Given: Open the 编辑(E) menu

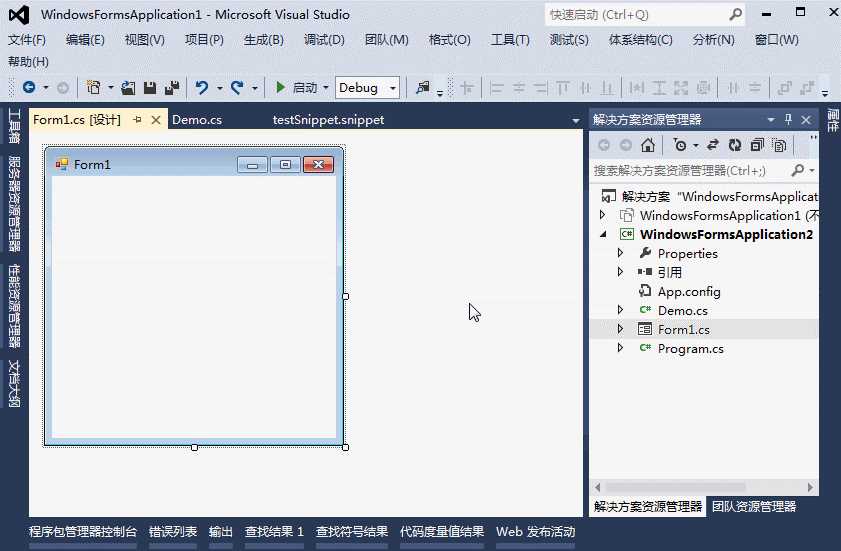Looking at the screenshot, I should (85, 40).
